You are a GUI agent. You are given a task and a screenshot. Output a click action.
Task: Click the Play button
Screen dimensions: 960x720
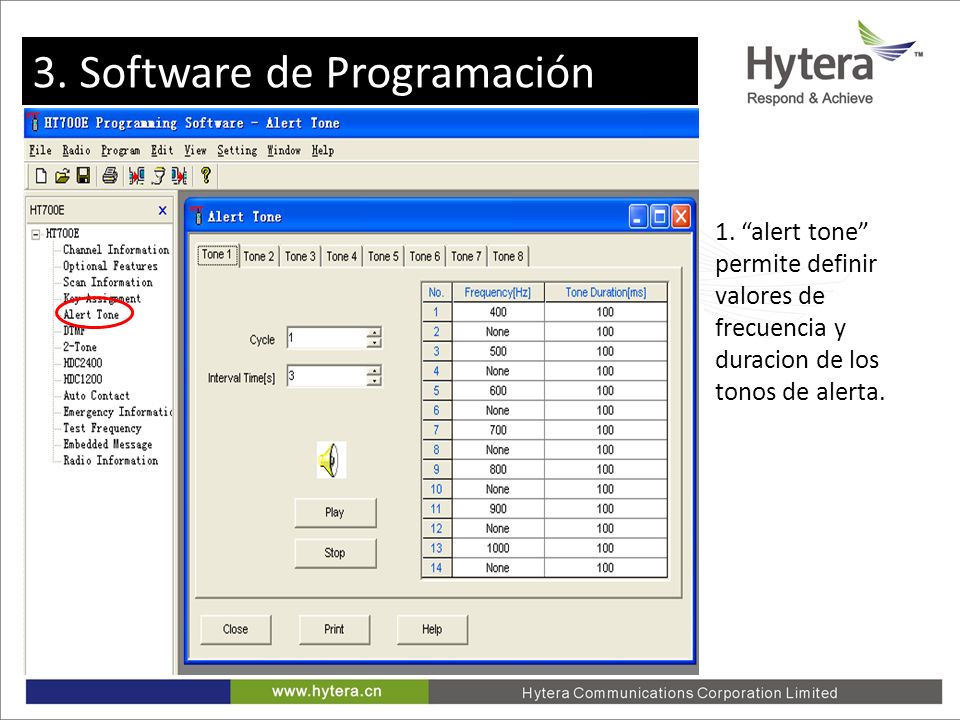point(335,512)
